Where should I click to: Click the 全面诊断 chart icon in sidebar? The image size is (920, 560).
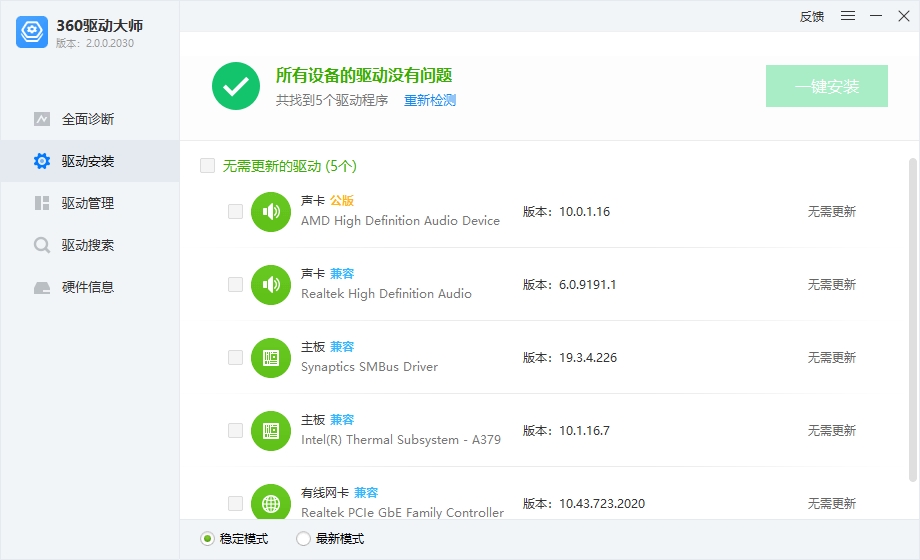pos(42,119)
